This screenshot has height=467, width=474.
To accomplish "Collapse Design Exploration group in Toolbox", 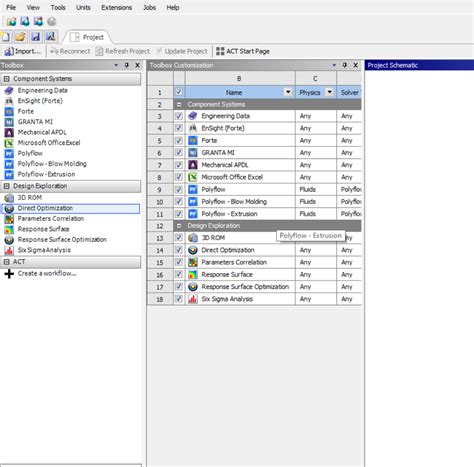I will click(x=6, y=186).
